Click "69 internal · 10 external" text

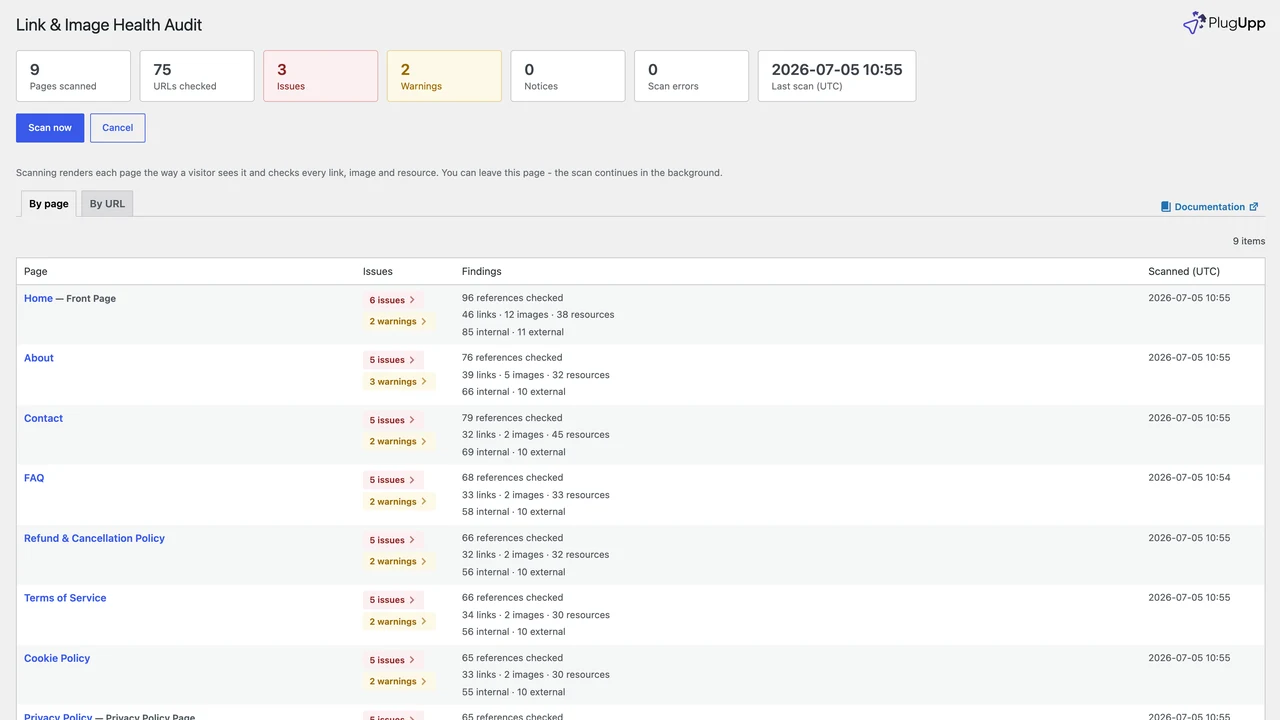pyautogui.click(x=514, y=452)
